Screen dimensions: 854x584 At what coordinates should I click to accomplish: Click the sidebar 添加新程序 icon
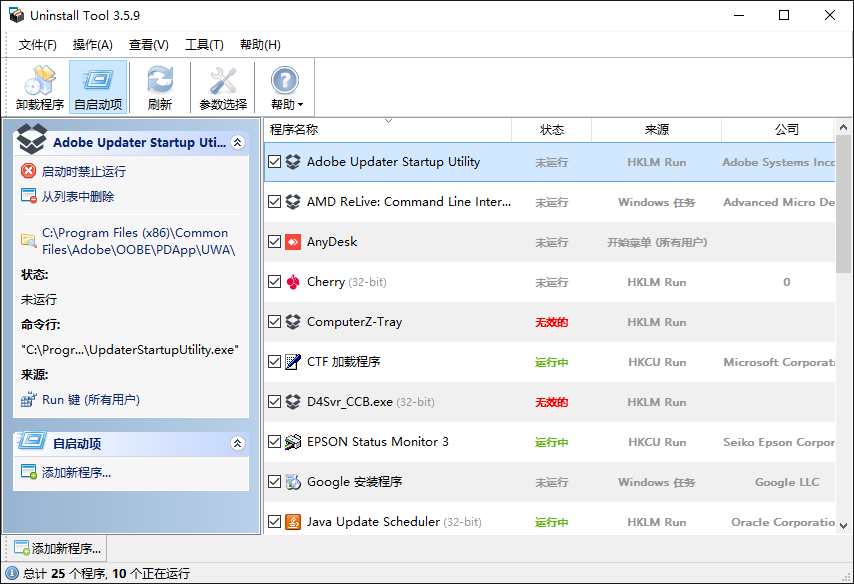coord(28,472)
